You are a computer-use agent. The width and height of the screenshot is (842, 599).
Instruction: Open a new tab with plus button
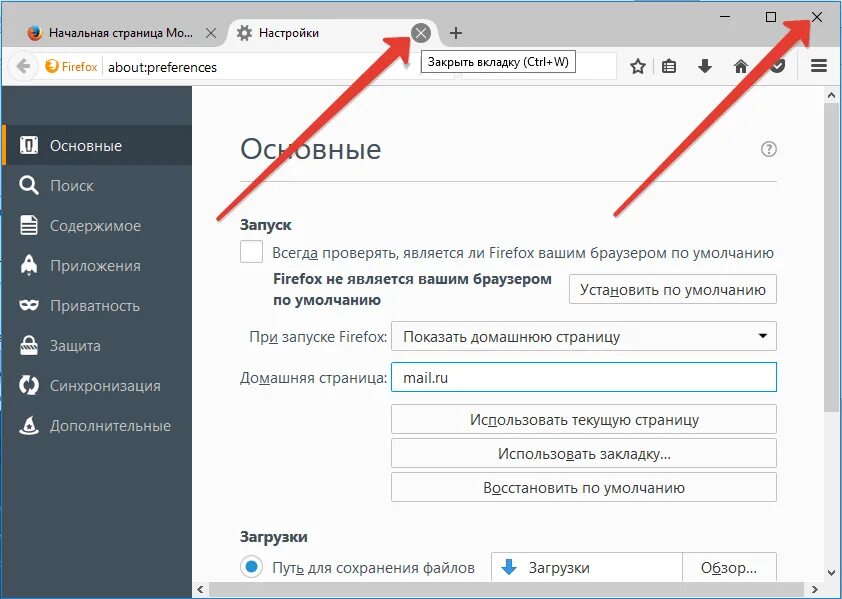point(455,33)
